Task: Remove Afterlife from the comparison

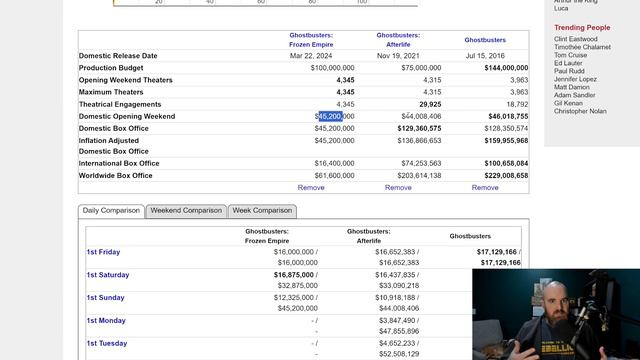Action: tap(398, 188)
